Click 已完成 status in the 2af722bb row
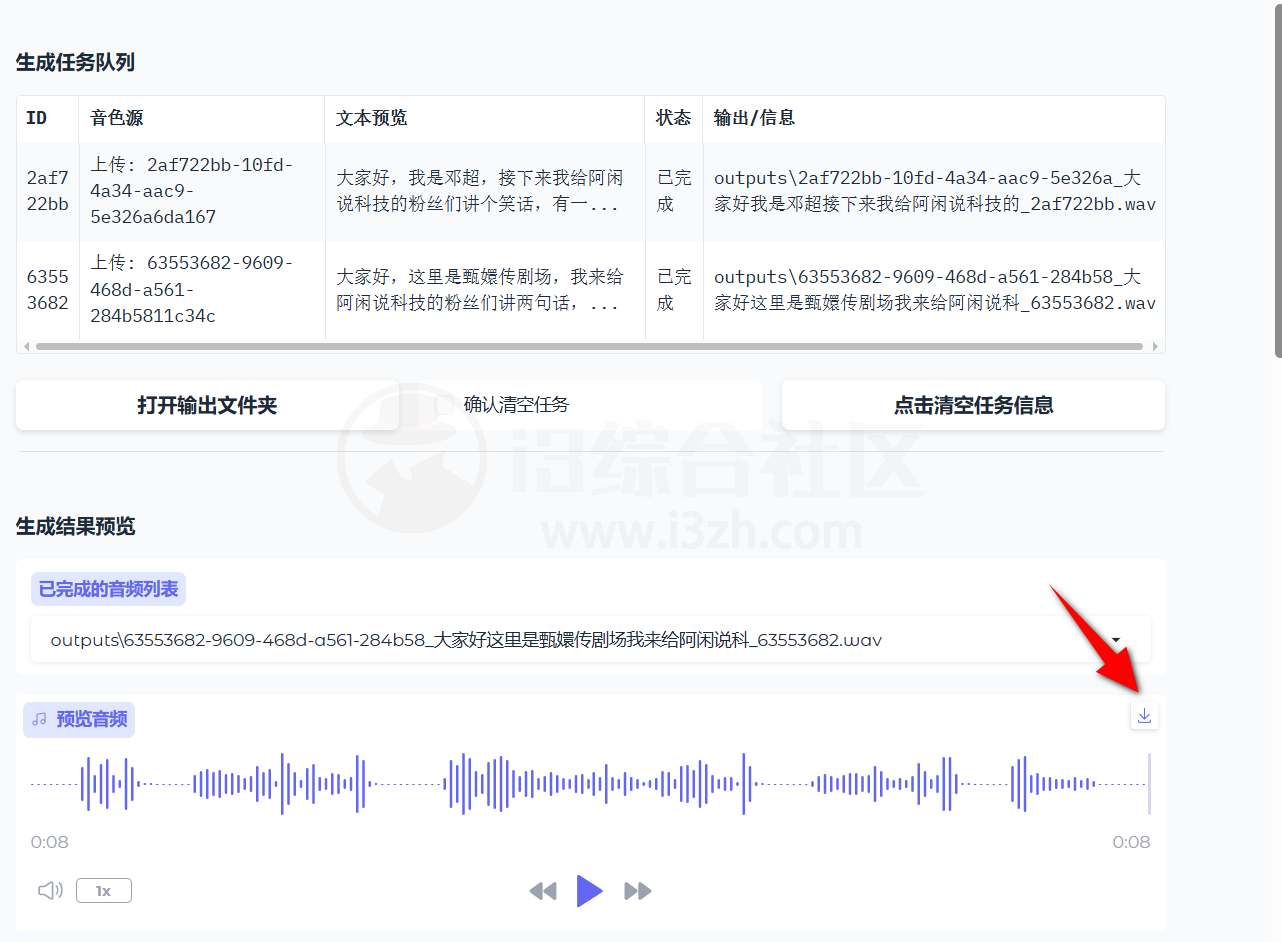Screen dimensions: 1282x942 pyautogui.click(x=673, y=191)
